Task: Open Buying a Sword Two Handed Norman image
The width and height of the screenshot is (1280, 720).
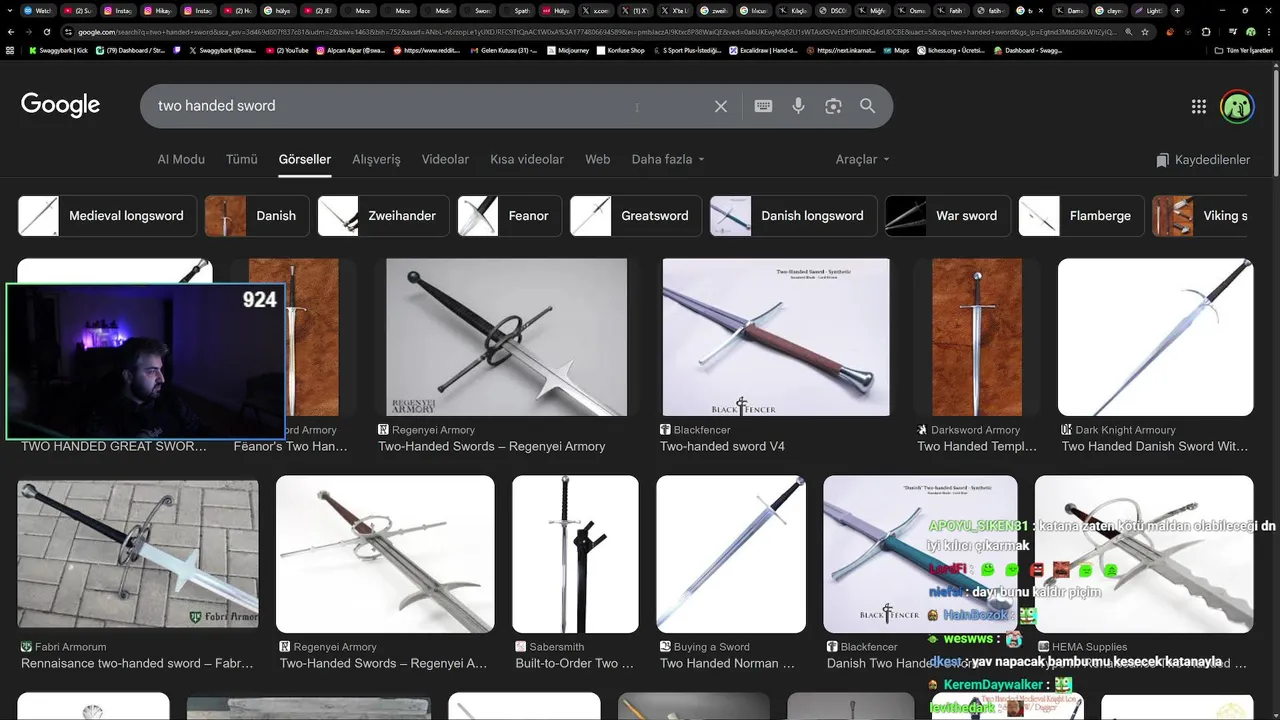Action: (x=731, y=554)
